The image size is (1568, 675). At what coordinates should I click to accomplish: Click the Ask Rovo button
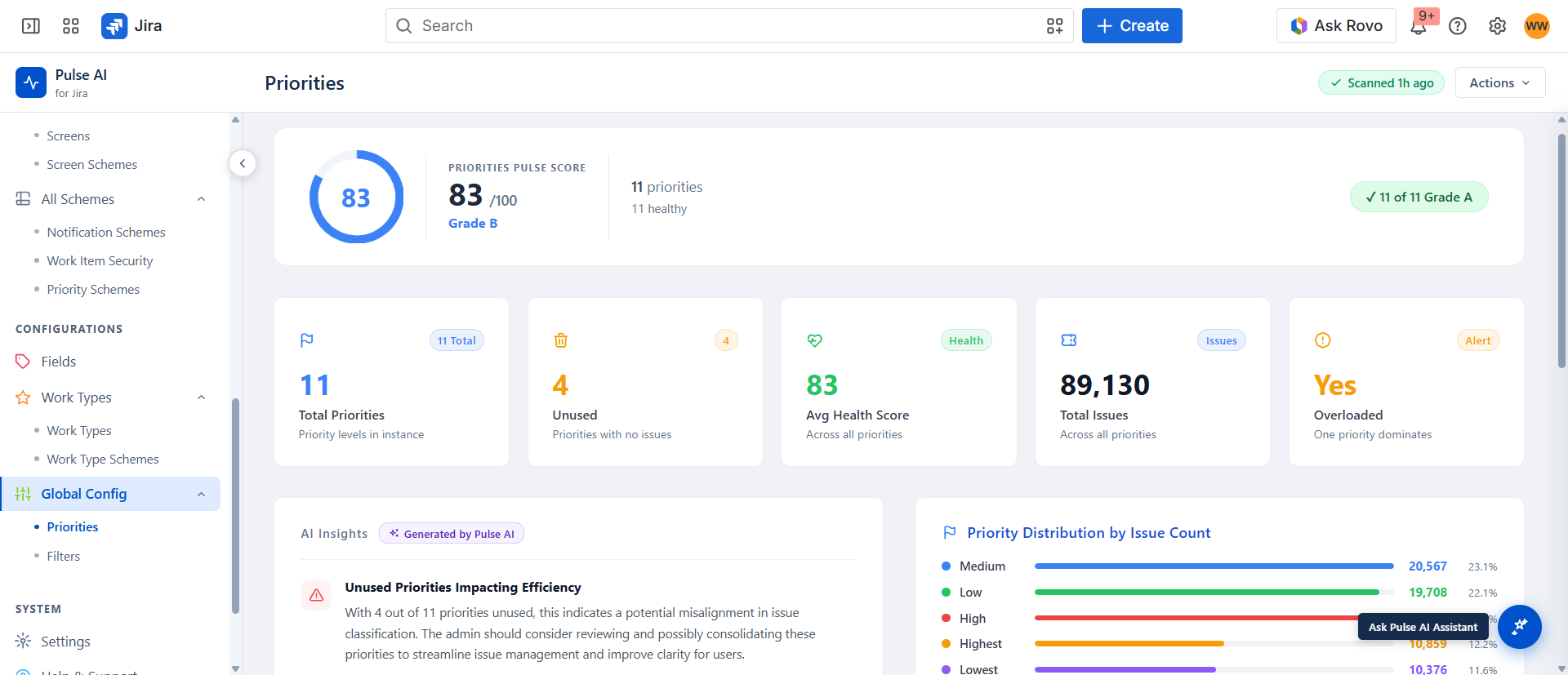pyautogui.click(x=1336, y=26)
